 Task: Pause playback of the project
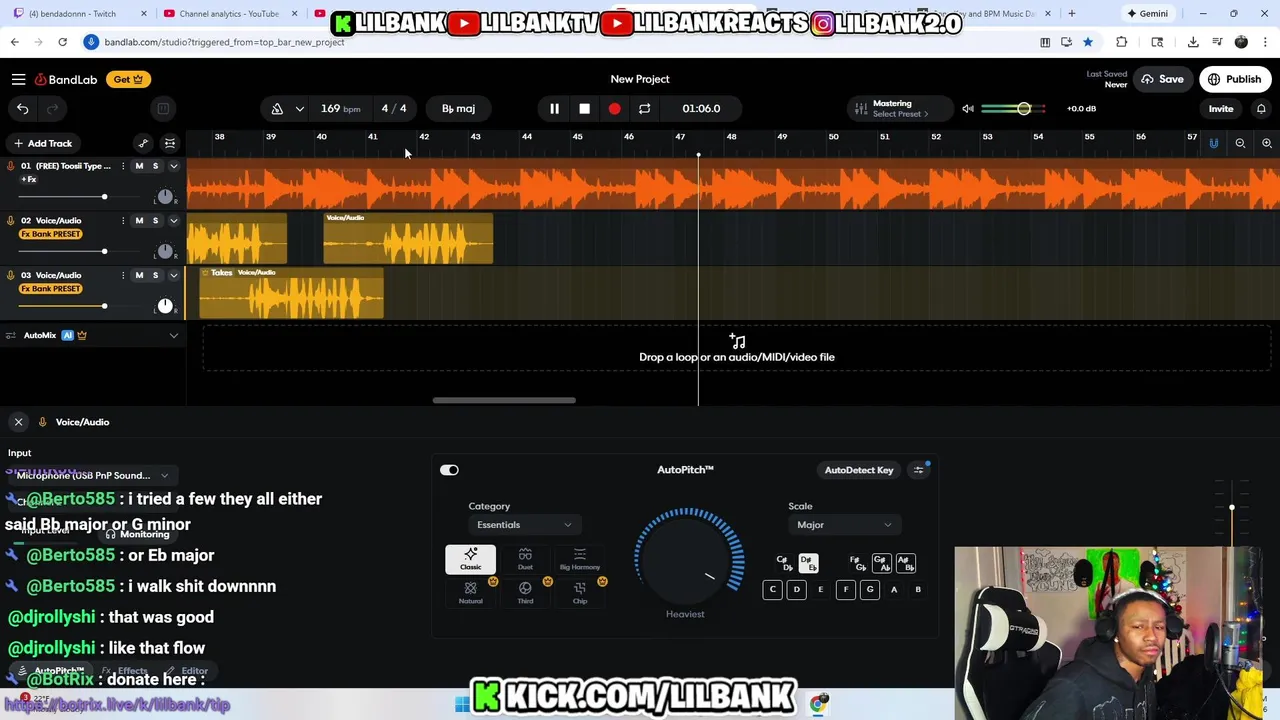[x=554, y=108]
